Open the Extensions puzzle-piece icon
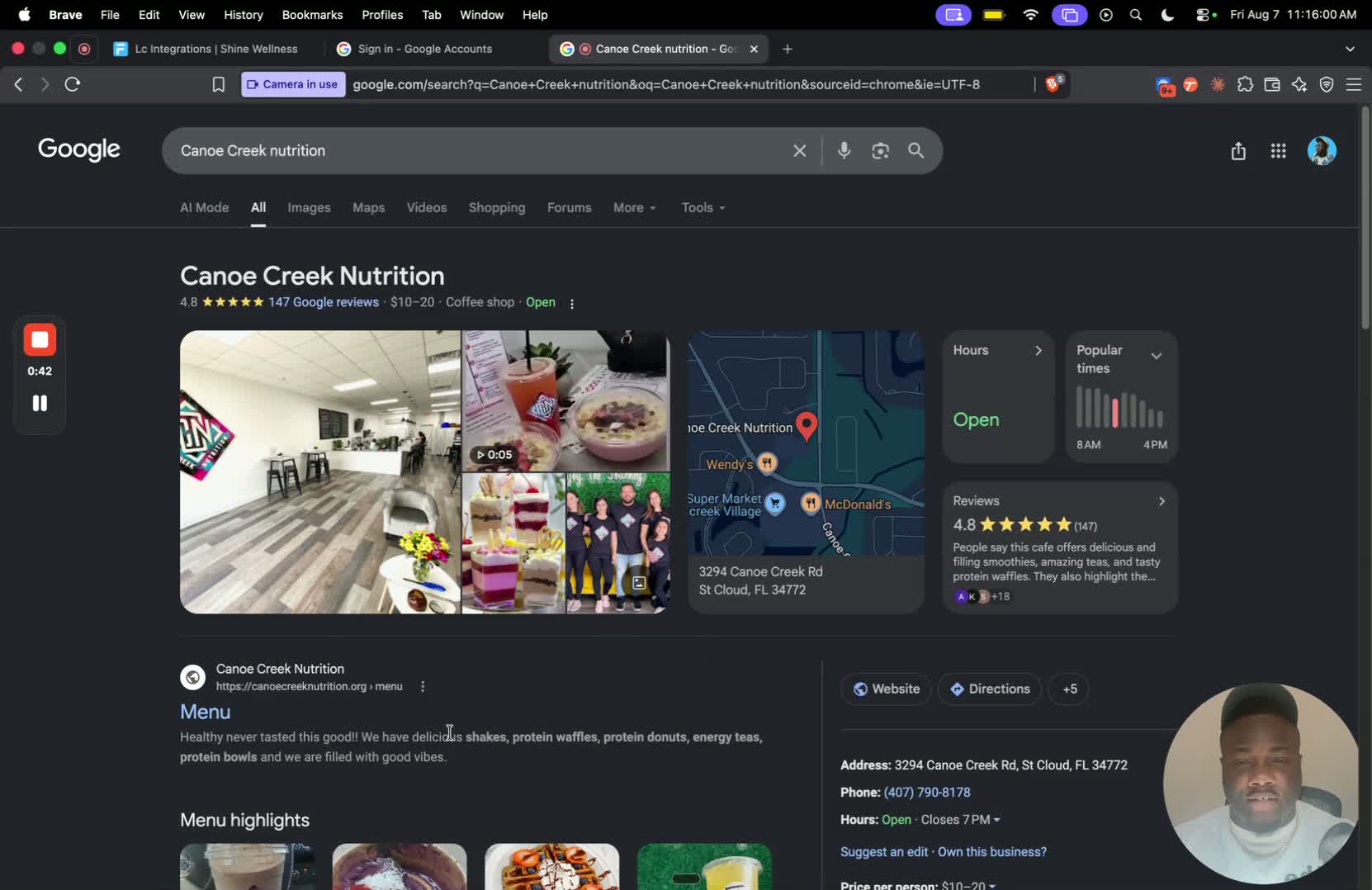Viewport: 1372px width, 890px height. 1245,84
